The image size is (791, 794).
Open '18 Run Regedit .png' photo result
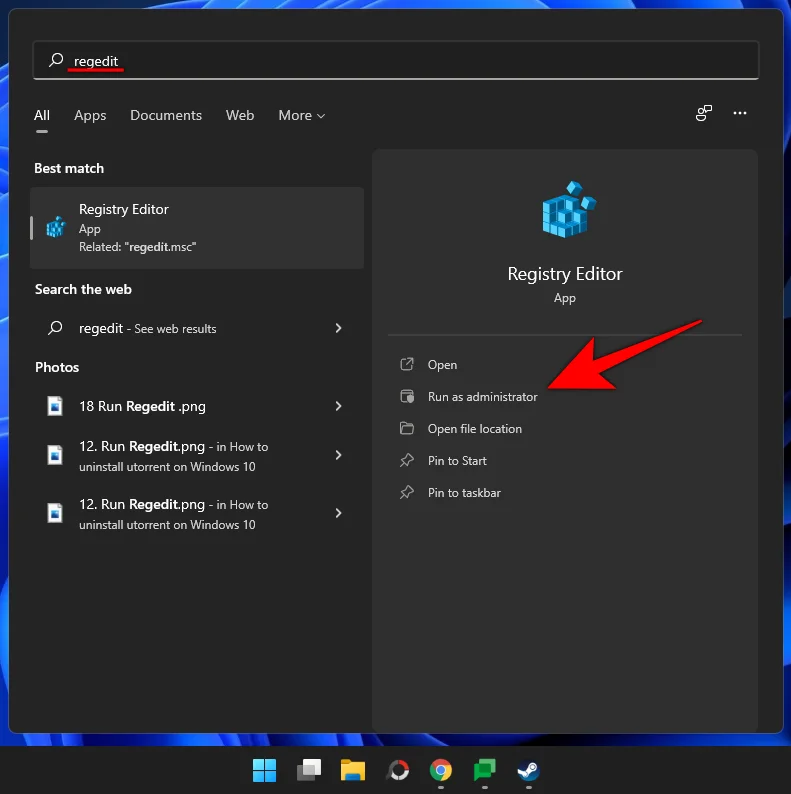coord(197,406)
